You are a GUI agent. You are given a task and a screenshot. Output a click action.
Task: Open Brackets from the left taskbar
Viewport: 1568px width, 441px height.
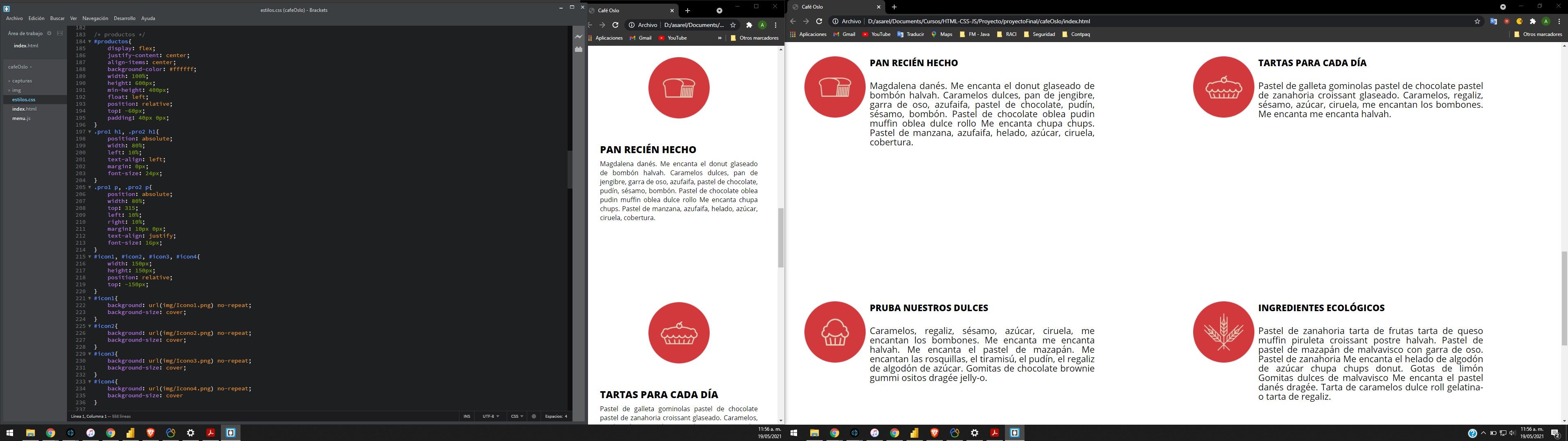pos(231,432)
